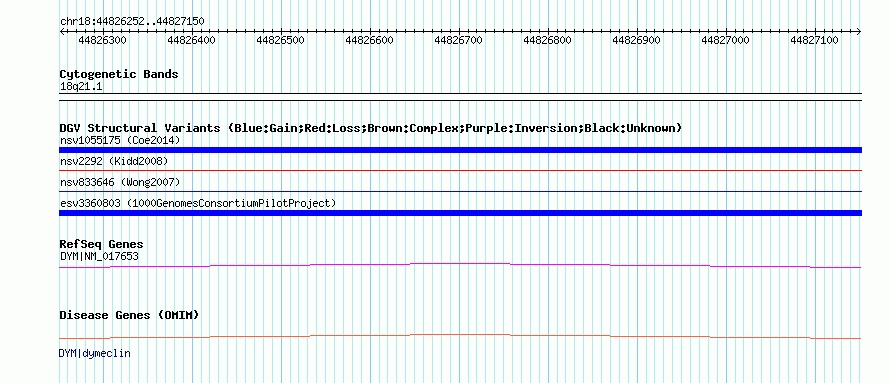Image resolution: width=890 pixels, height=383 pixels.
Task: Select the Disease Genes (OMIM) track title
Action: coord(129,315)
